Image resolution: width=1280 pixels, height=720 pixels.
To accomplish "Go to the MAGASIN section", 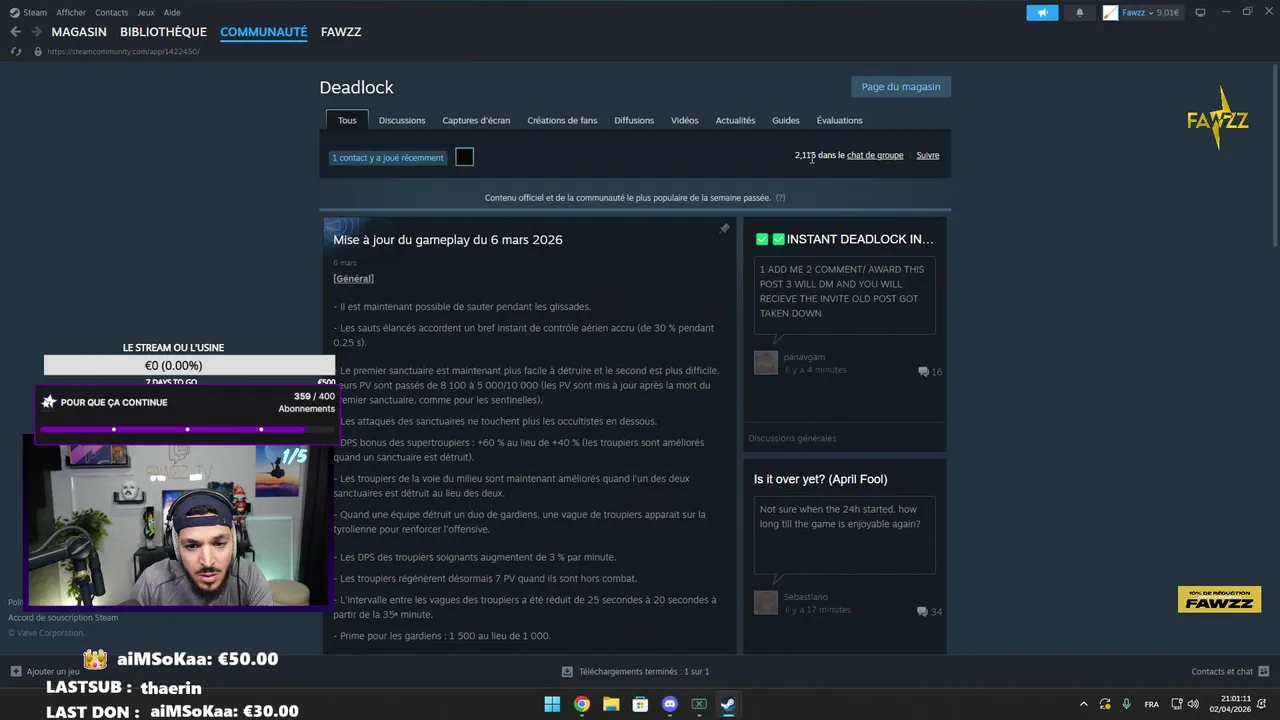I will (x=79, y=32).
